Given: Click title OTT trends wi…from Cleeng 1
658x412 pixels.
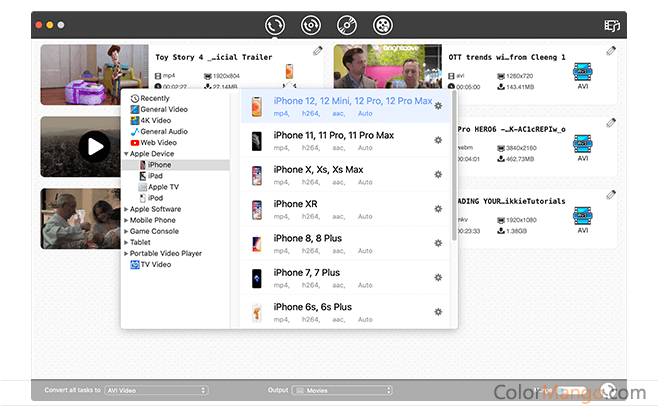Looking at the screenshot, I should tap(507, 57).
